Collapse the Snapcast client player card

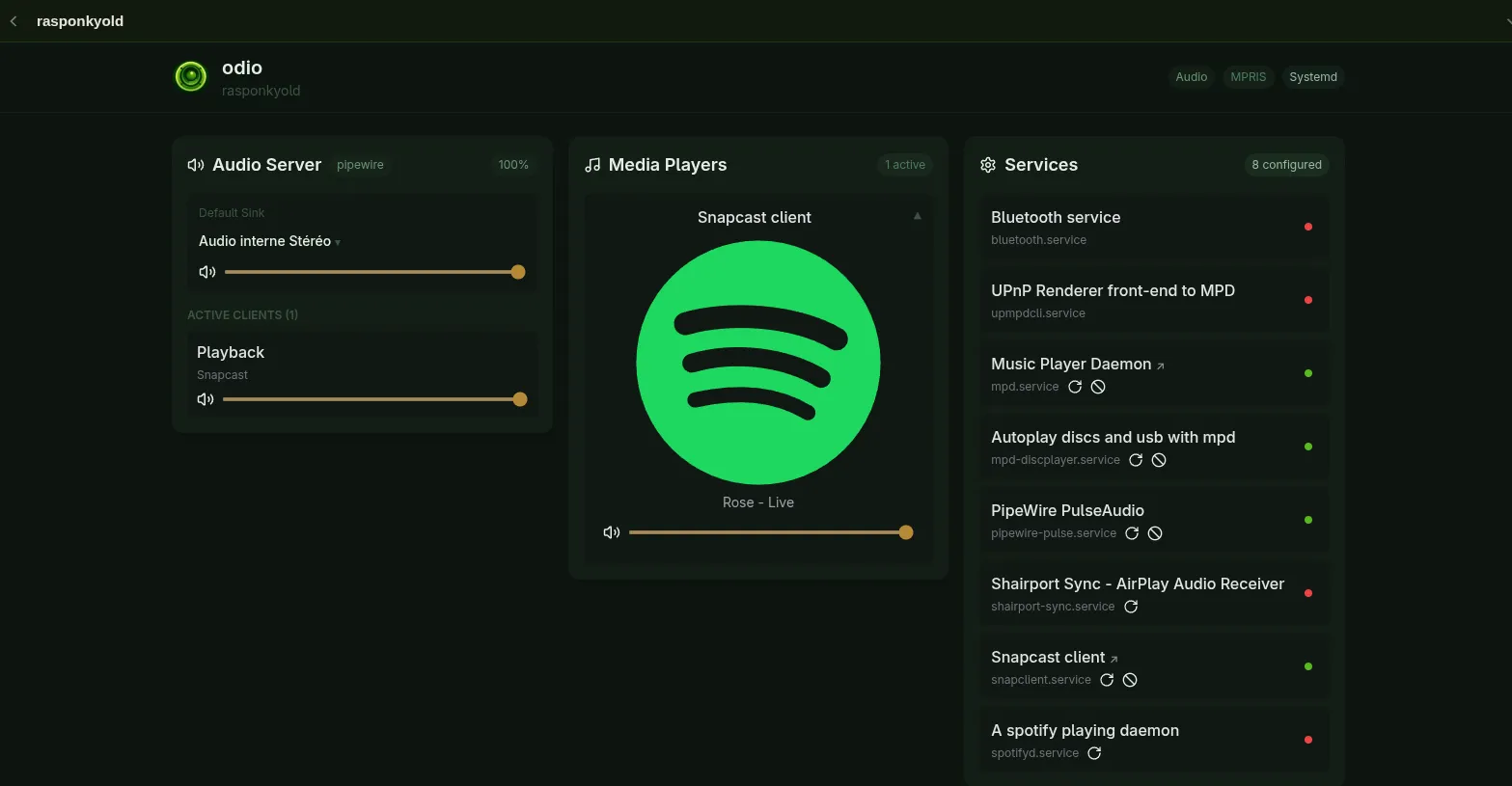[918, 216]
